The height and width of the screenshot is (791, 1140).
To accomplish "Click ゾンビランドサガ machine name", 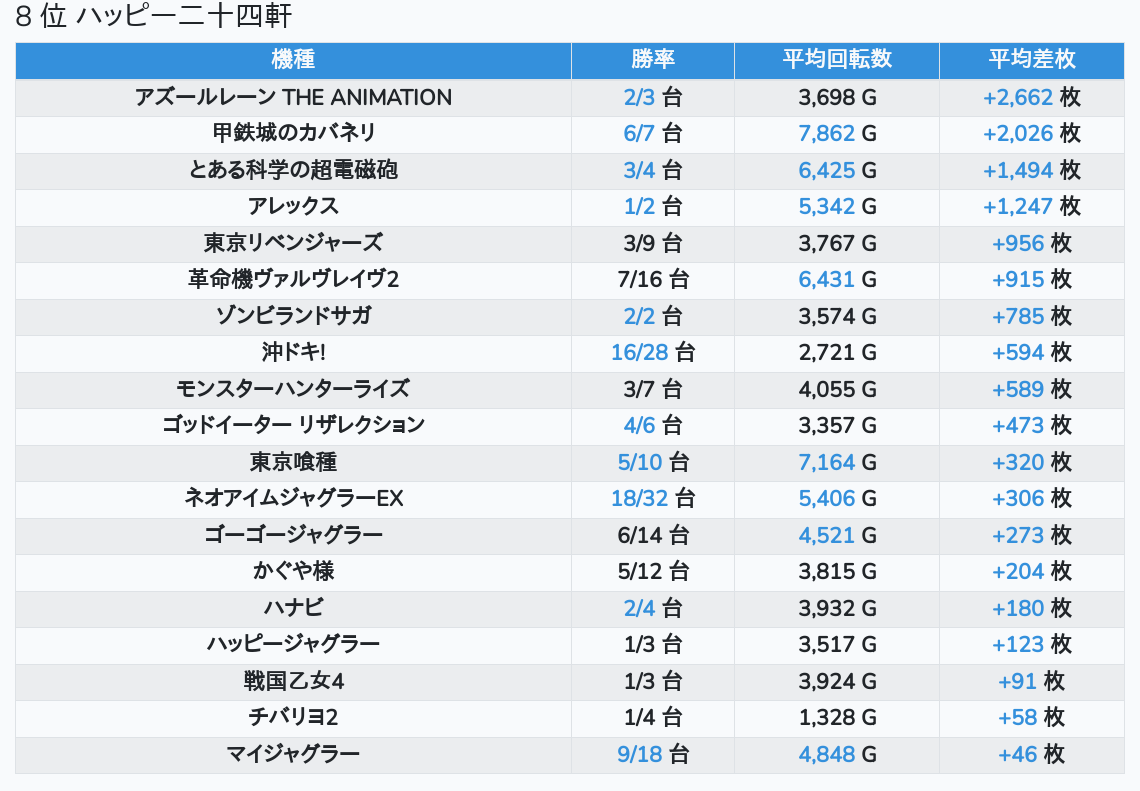I will coord(293,316).
